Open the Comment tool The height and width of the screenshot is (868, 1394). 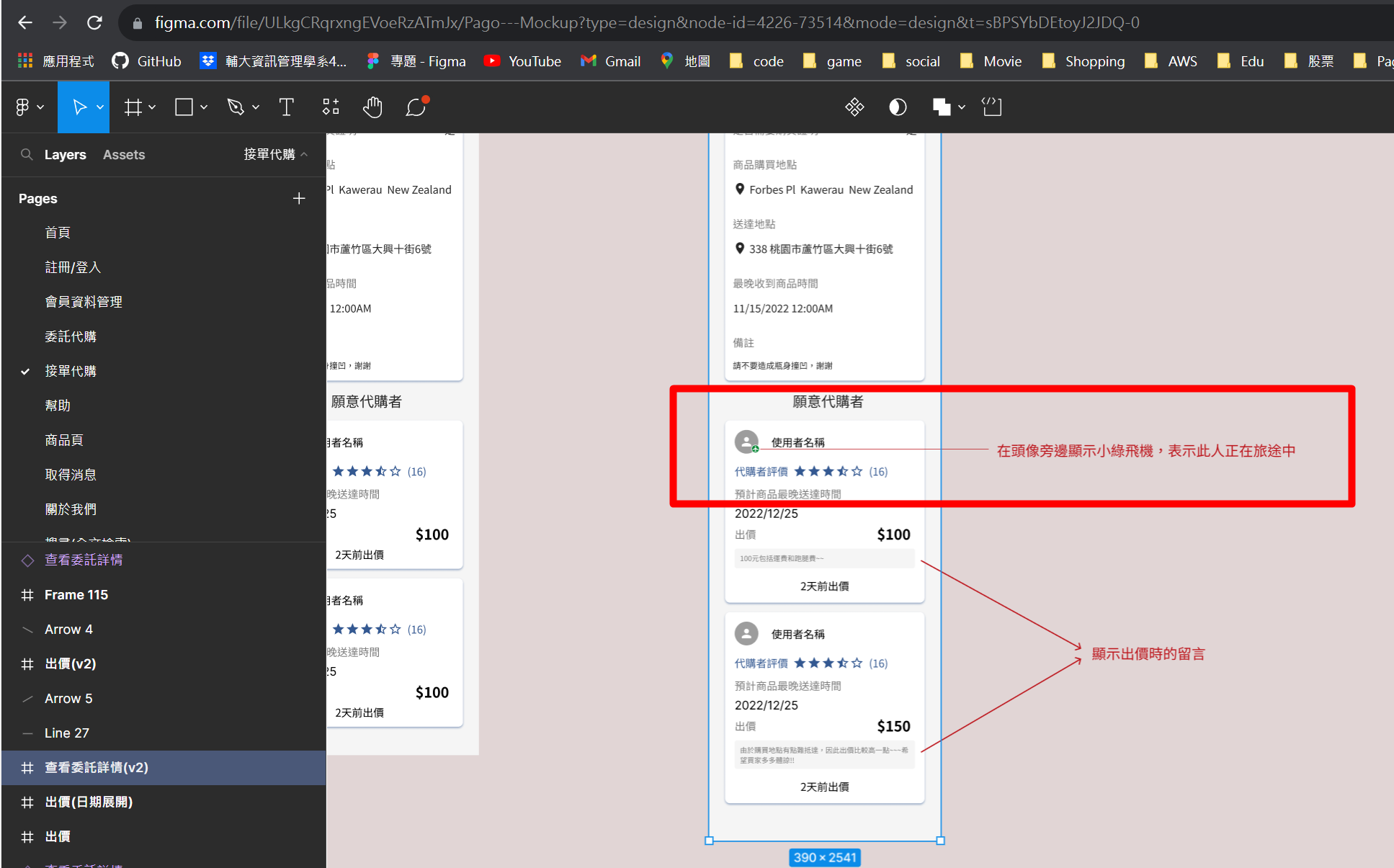pyautogui.click(x=416, y=107)
